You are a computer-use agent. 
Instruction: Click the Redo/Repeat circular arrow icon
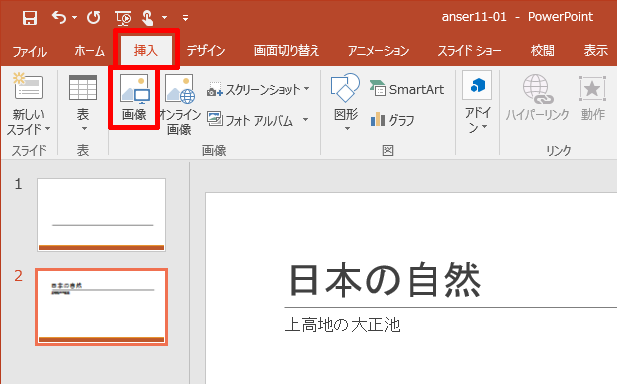point(93,18)
